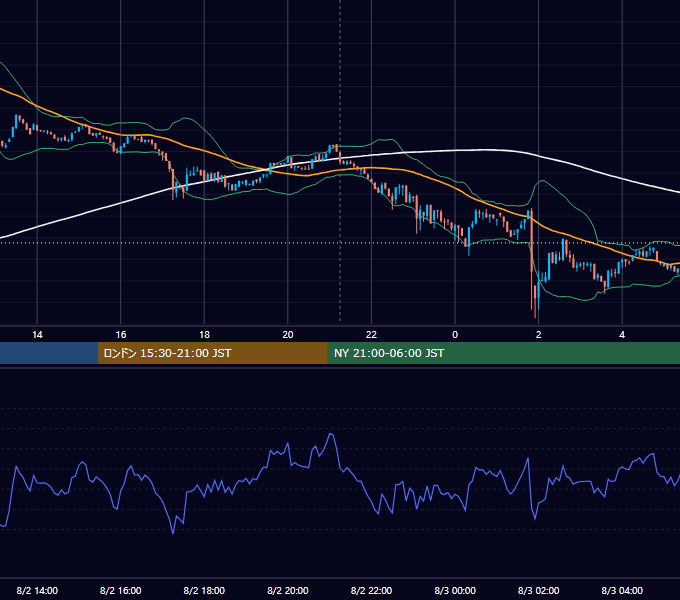Click hour label 14 on price chart axis
Screen dimensions: 680x600
point(37,335)
